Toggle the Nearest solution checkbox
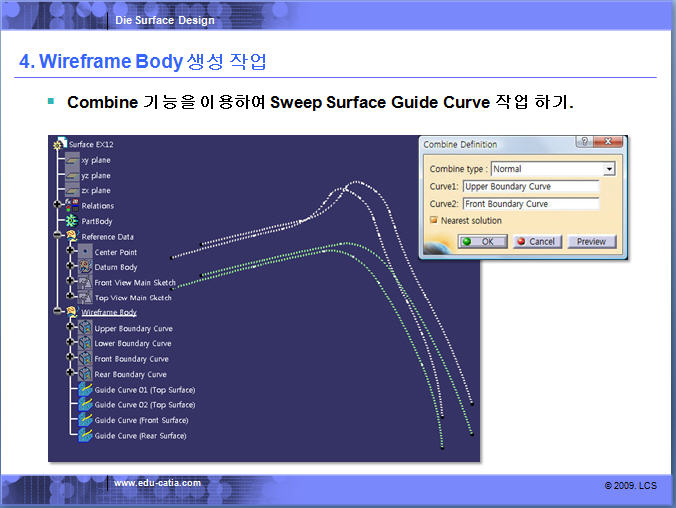Image resolution: width=676 pixels, height=508 pixels. point(433,221)
